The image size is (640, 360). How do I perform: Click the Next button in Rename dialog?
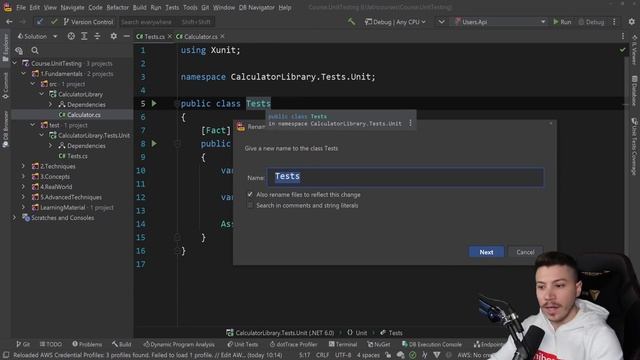tap(486, 252)
